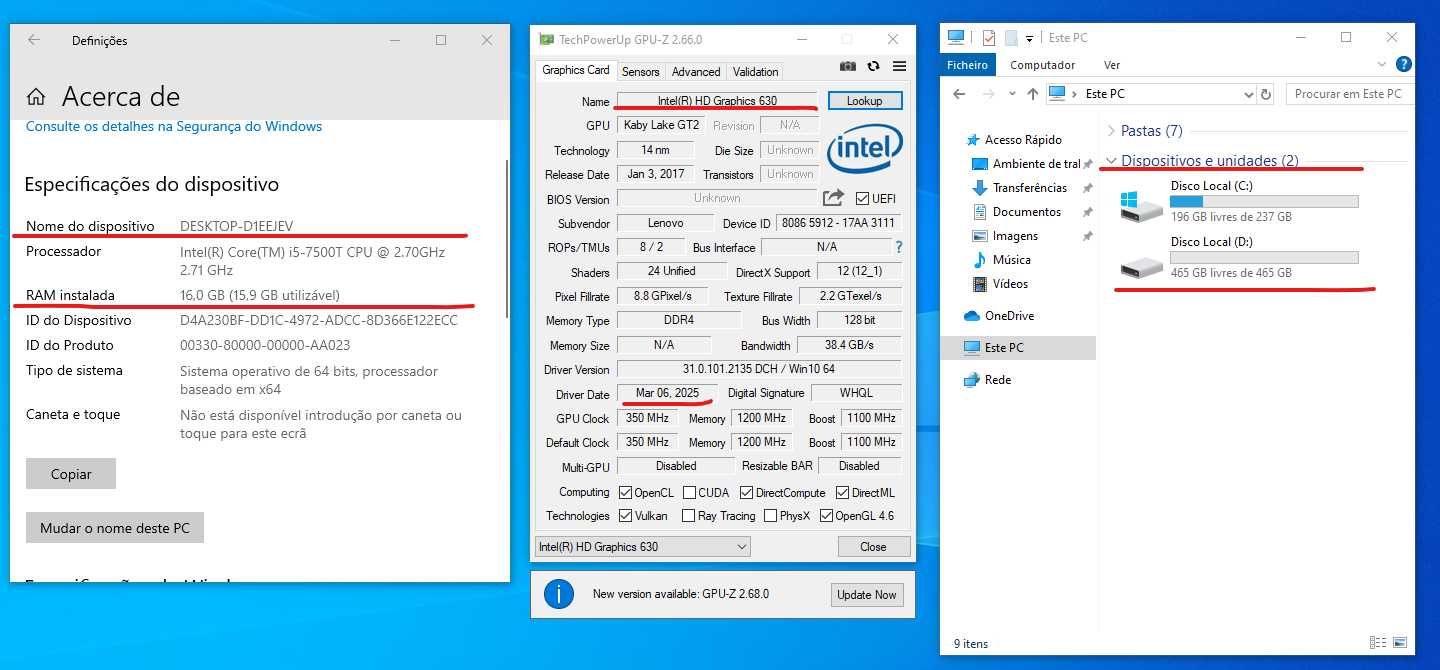Open Disco Local (D:) drive

[x=1238, y=257]
